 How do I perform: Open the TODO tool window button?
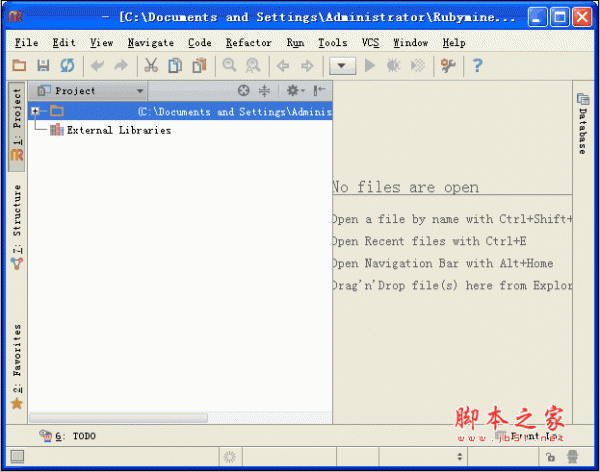(x=68, y=436)
